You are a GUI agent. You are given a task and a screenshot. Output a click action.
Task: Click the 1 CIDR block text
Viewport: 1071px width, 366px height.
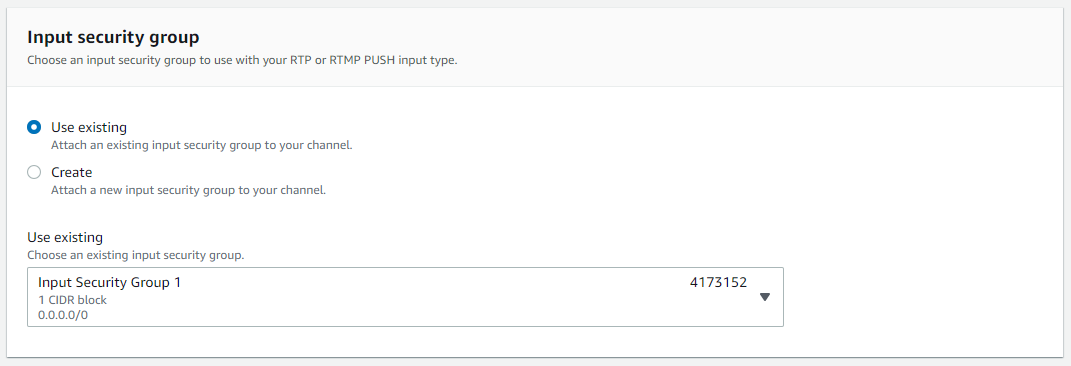click(x=72, y=300)
